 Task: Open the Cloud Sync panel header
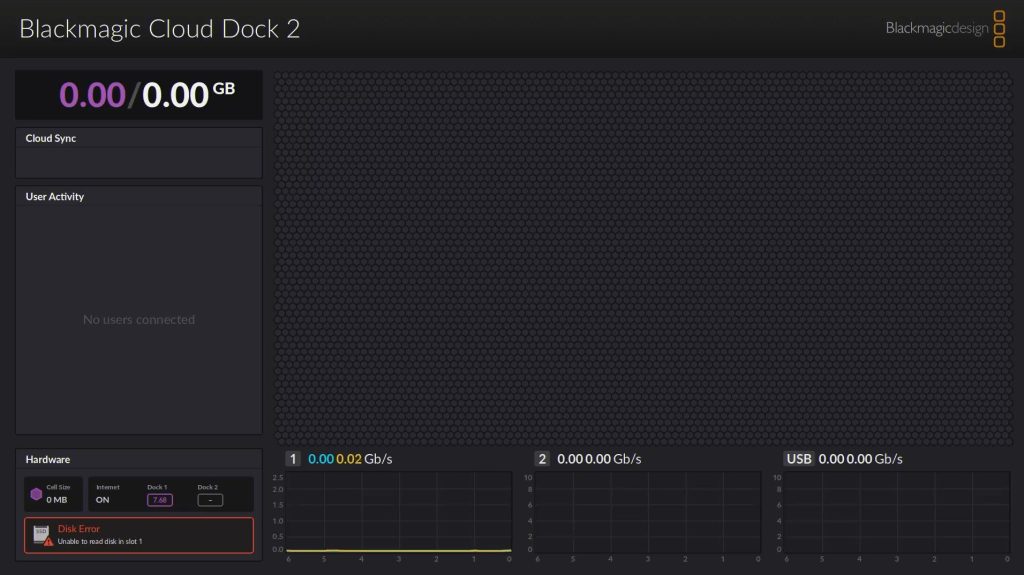(51, 138)
